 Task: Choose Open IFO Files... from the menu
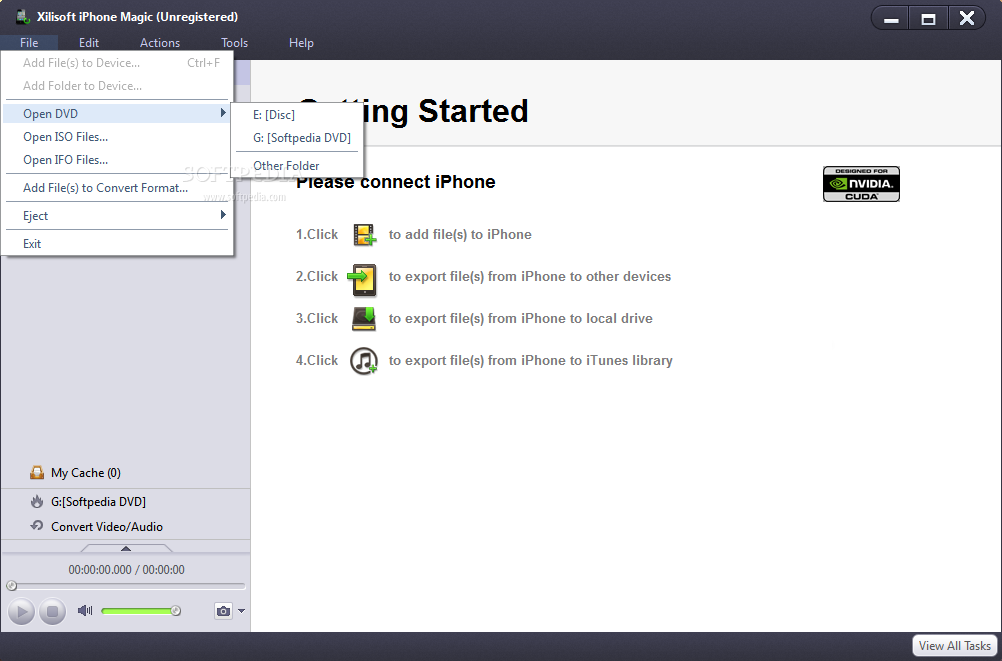click(x=117, y=160)
